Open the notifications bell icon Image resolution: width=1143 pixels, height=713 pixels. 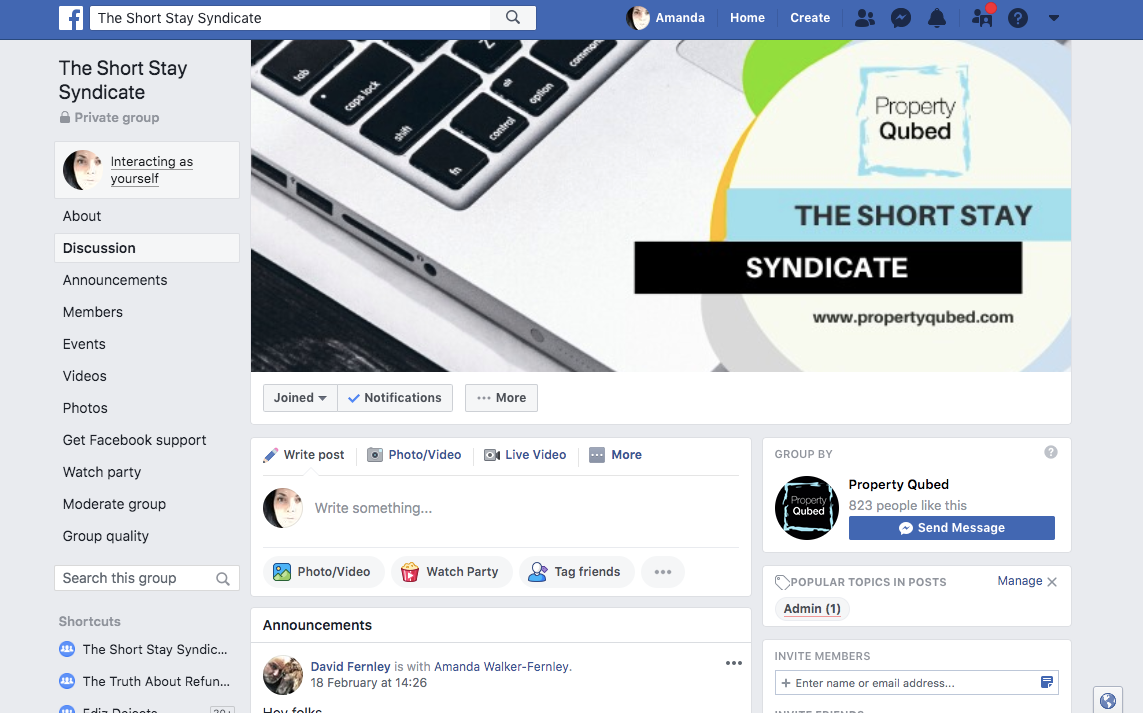pos(937,18)
